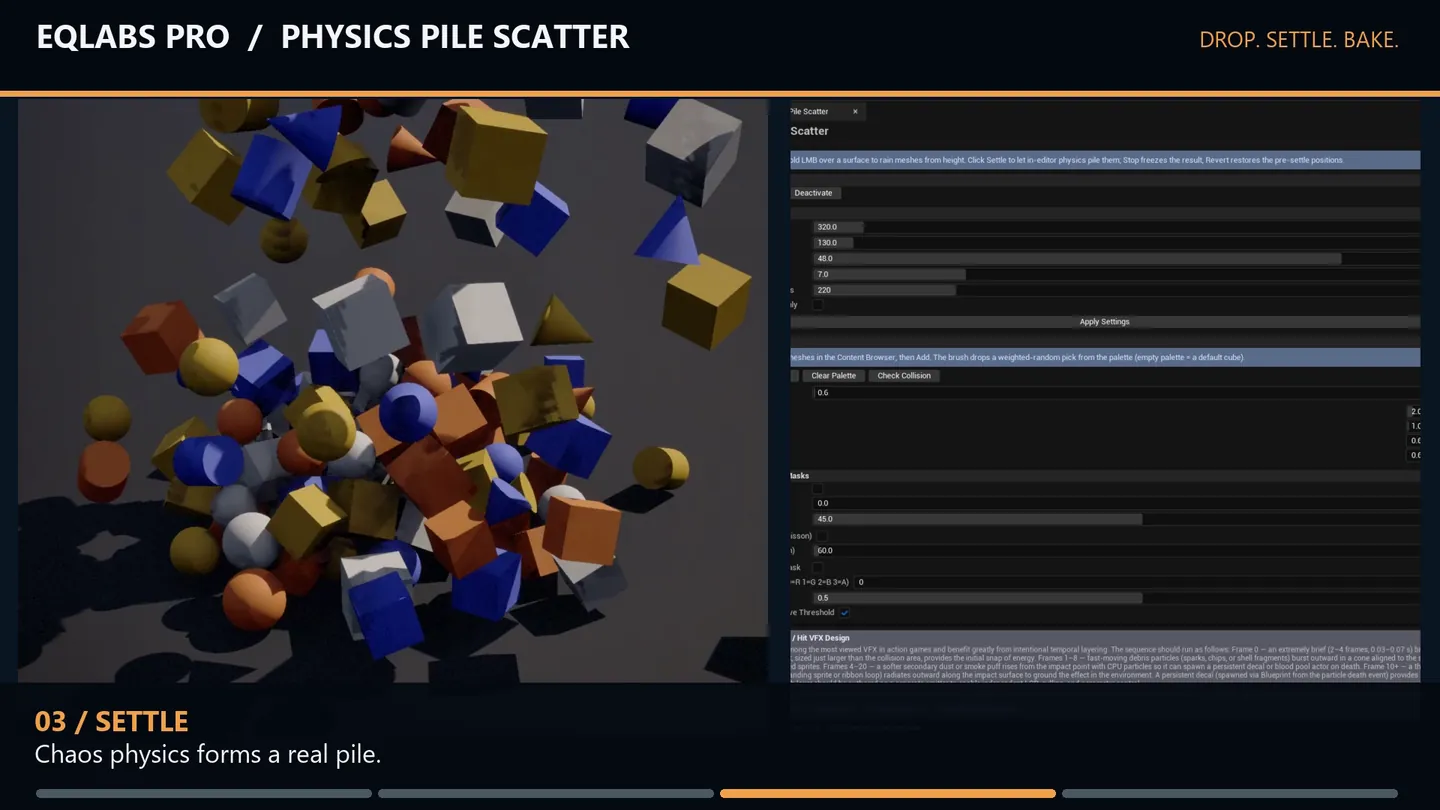The height and width of the screenshot is (810, 1440).
Task: Click the DROP. SETTLE. BAKE. tagline
Action: pos(1298,40)
